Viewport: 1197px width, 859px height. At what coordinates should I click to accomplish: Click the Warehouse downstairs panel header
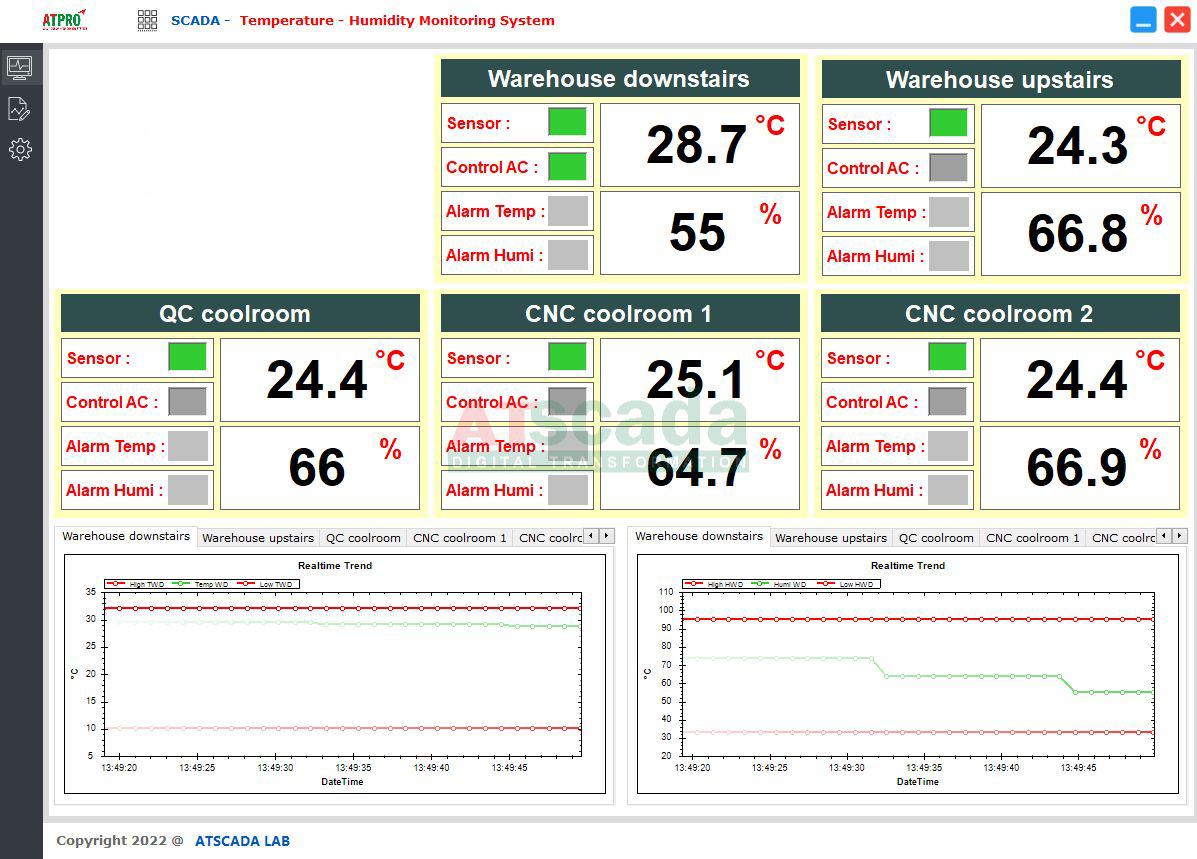(619, 79)
